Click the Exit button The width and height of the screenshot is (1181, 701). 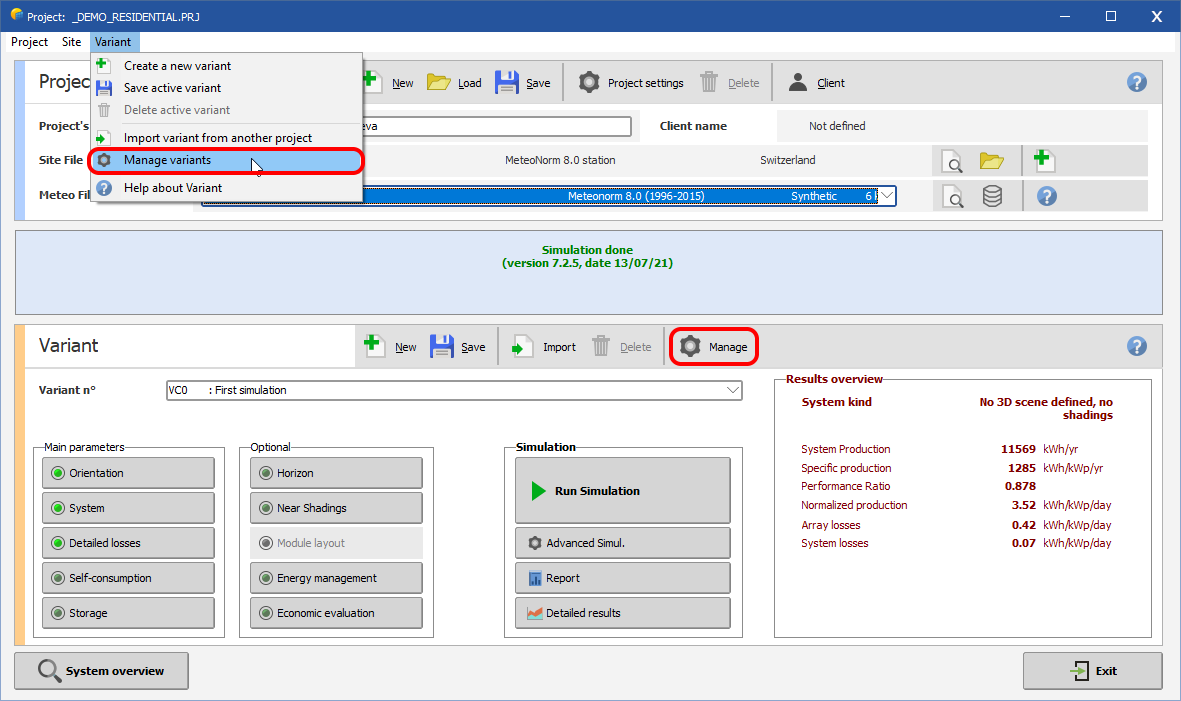click(x=1092, y=671)
